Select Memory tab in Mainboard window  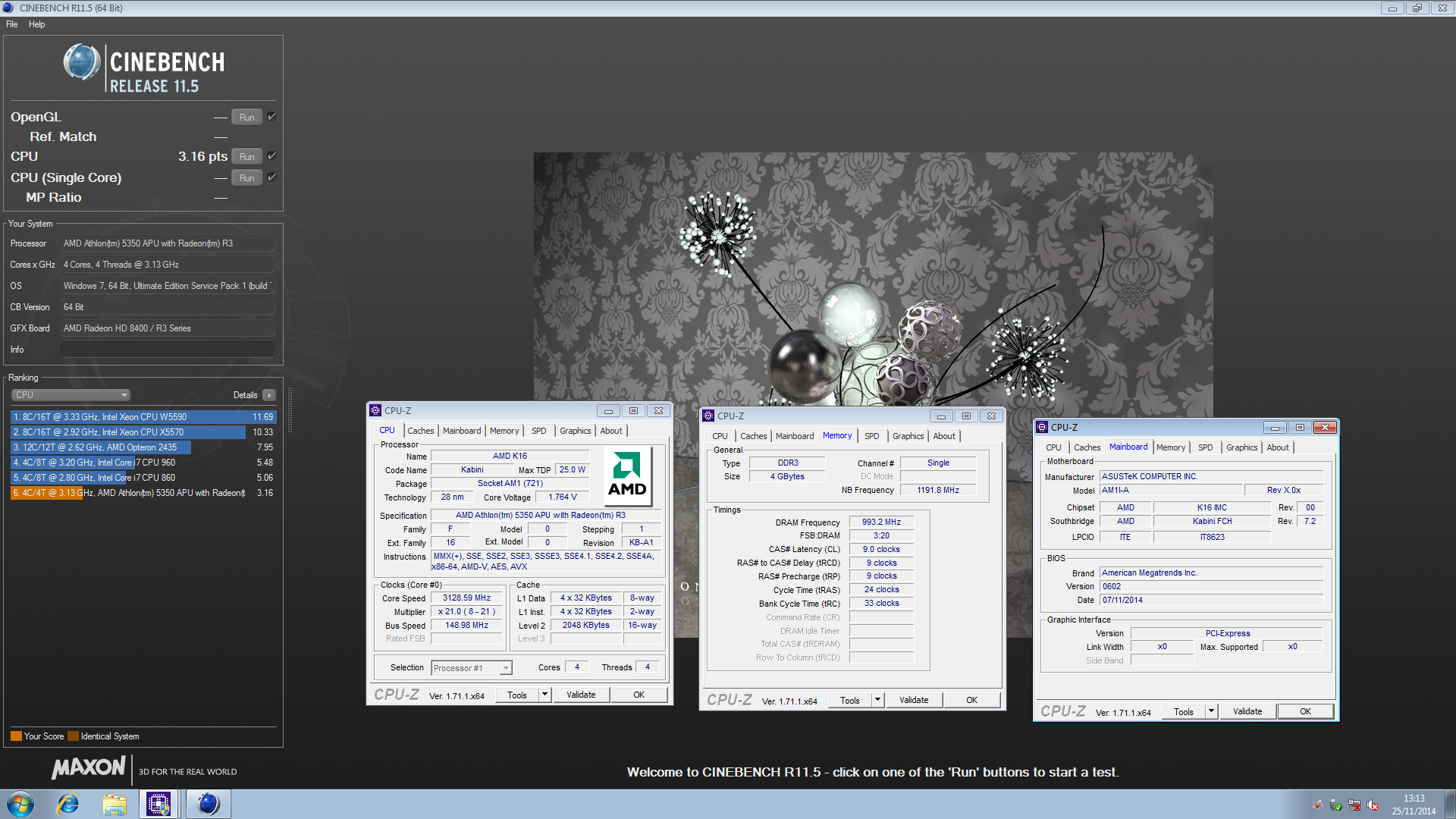(x=1171, y=447)
